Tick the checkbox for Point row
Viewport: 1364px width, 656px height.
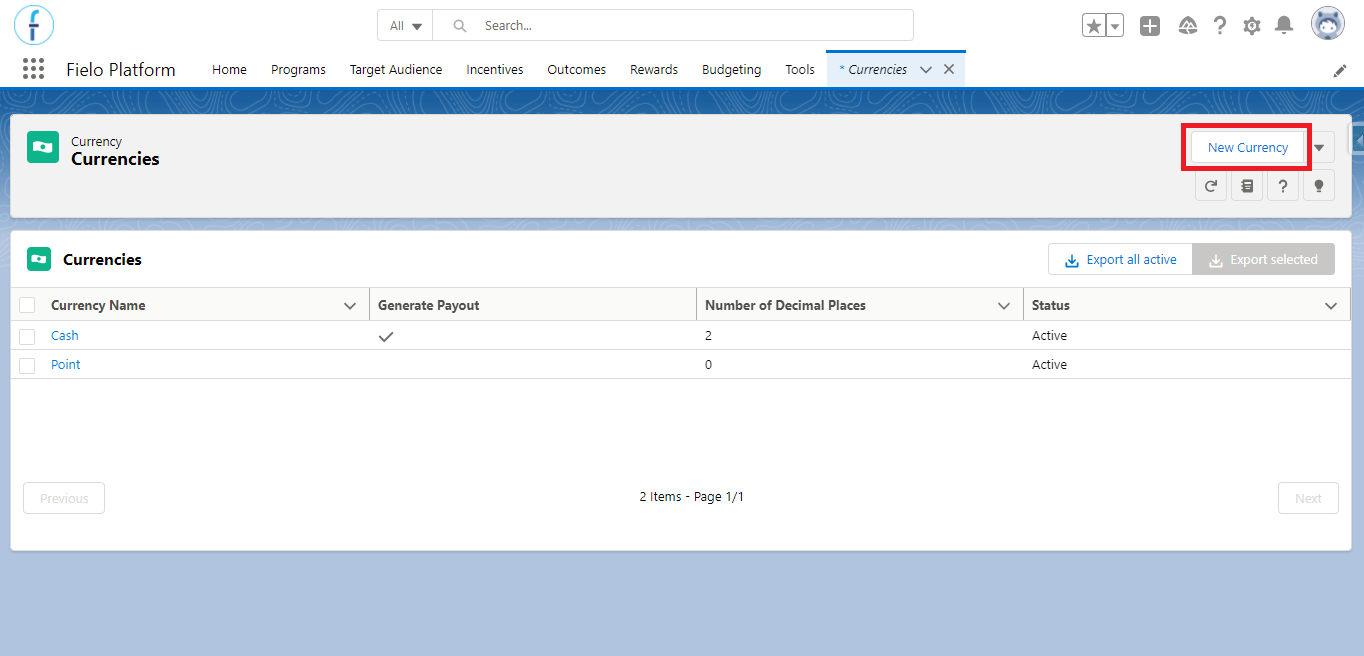[27, 365]
